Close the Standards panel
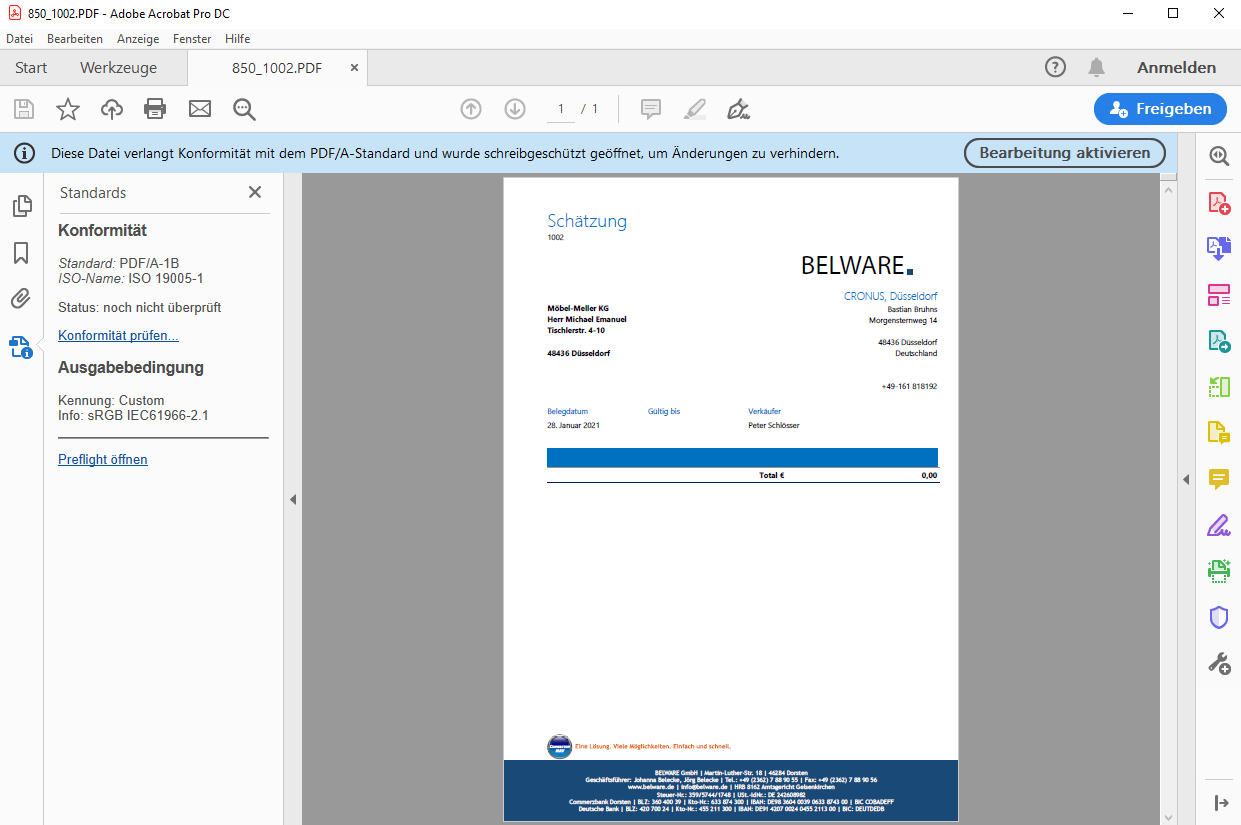Screen dimensions: 1241x825 255,192
